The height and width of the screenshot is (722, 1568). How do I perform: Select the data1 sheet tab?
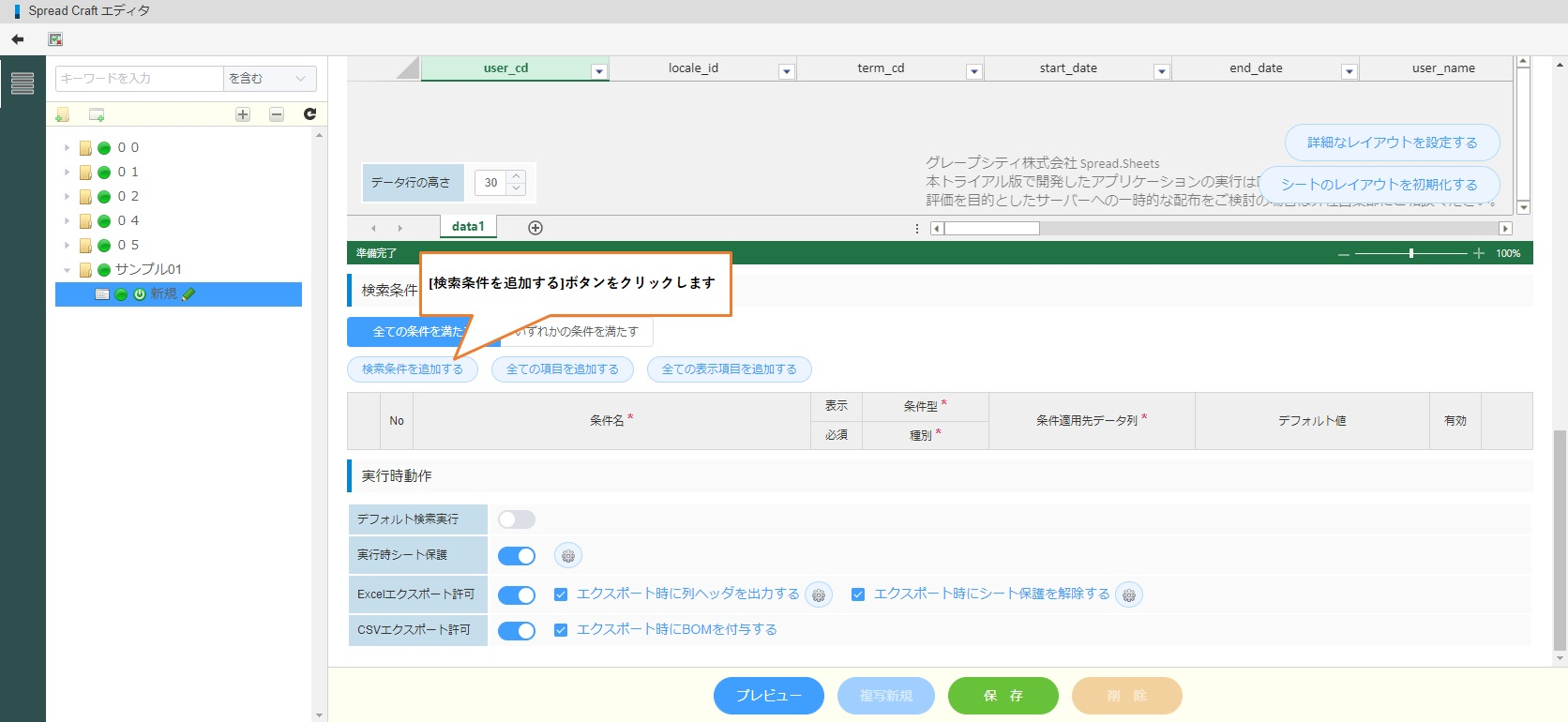(468, 227)
